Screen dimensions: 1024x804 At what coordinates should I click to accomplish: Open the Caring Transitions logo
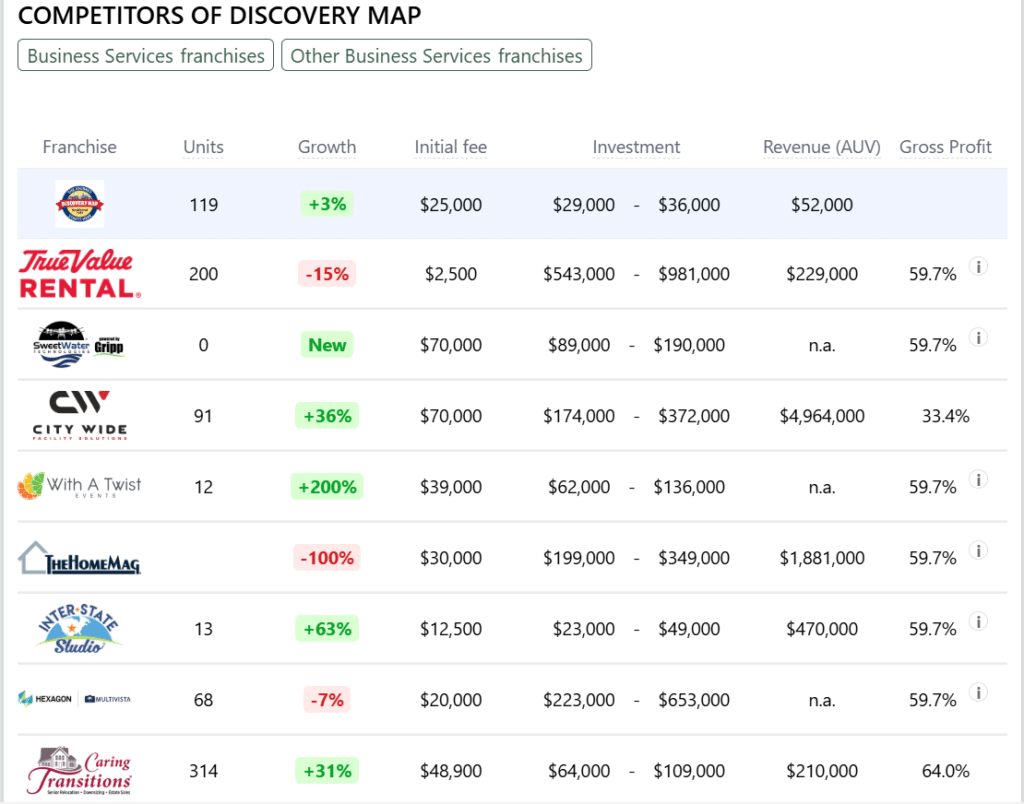click(79, 771)
